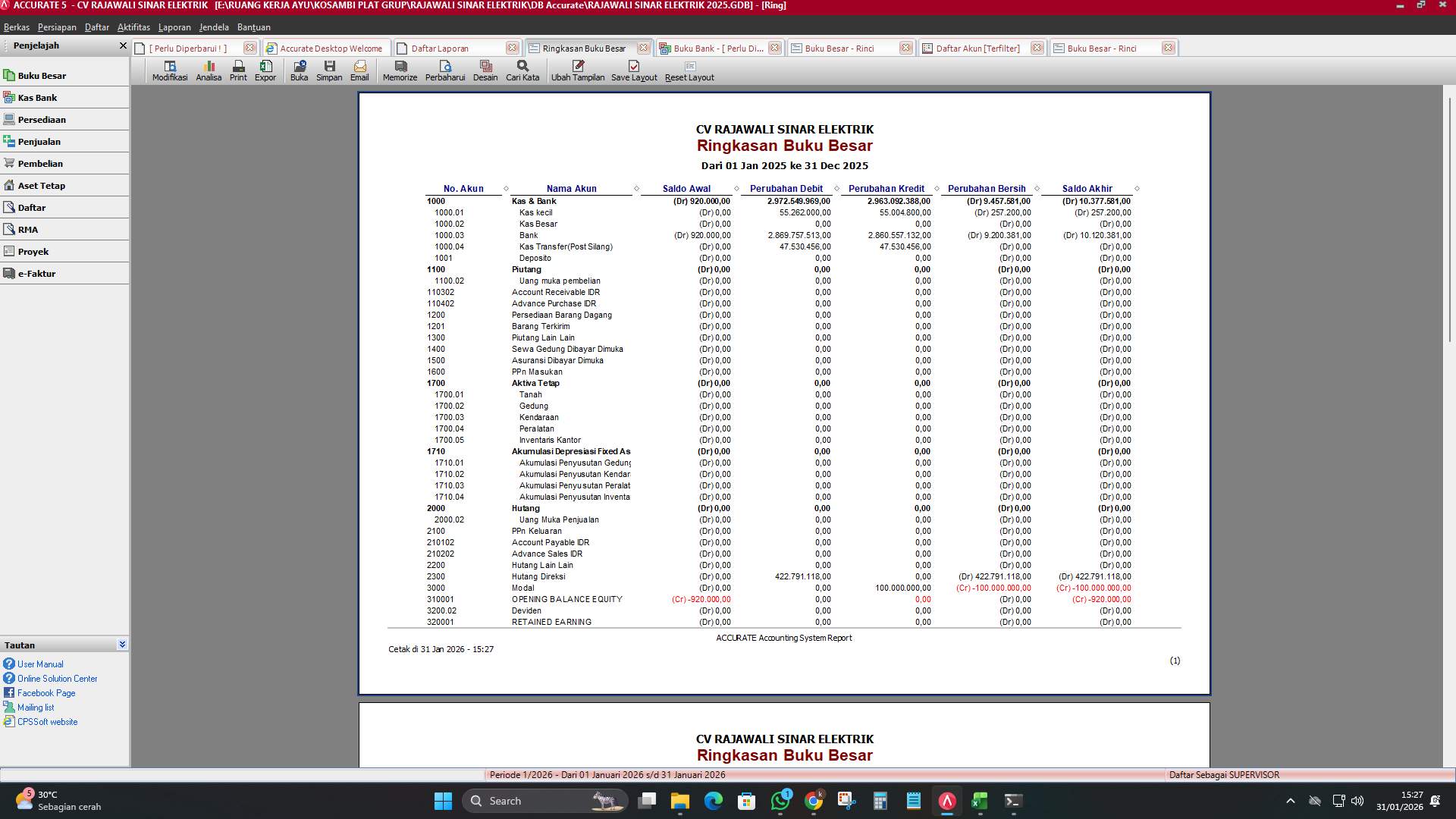
Task: Open the e-Faktur module
Action: [37, 273]
